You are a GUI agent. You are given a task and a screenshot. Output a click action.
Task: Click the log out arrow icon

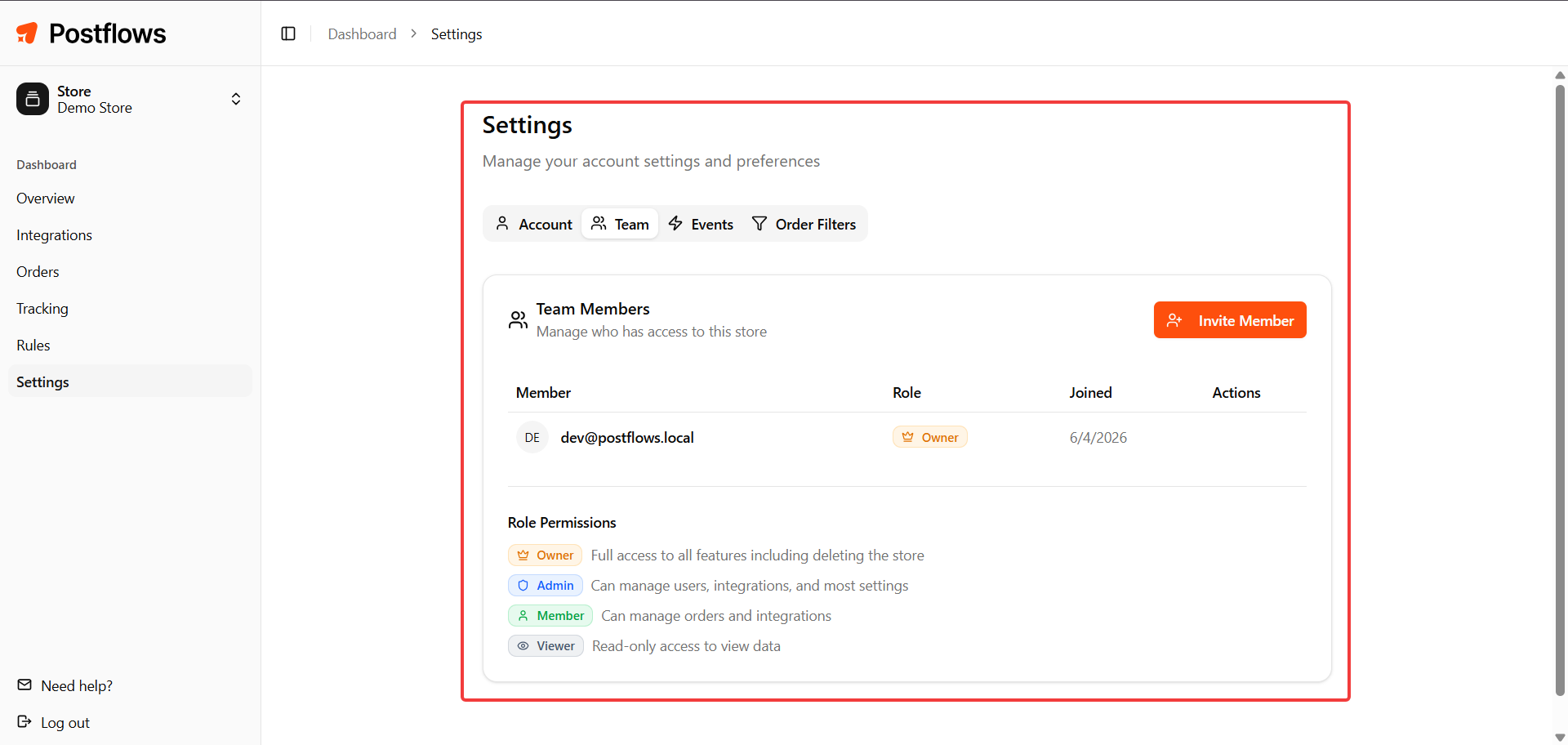pos(24,721)
